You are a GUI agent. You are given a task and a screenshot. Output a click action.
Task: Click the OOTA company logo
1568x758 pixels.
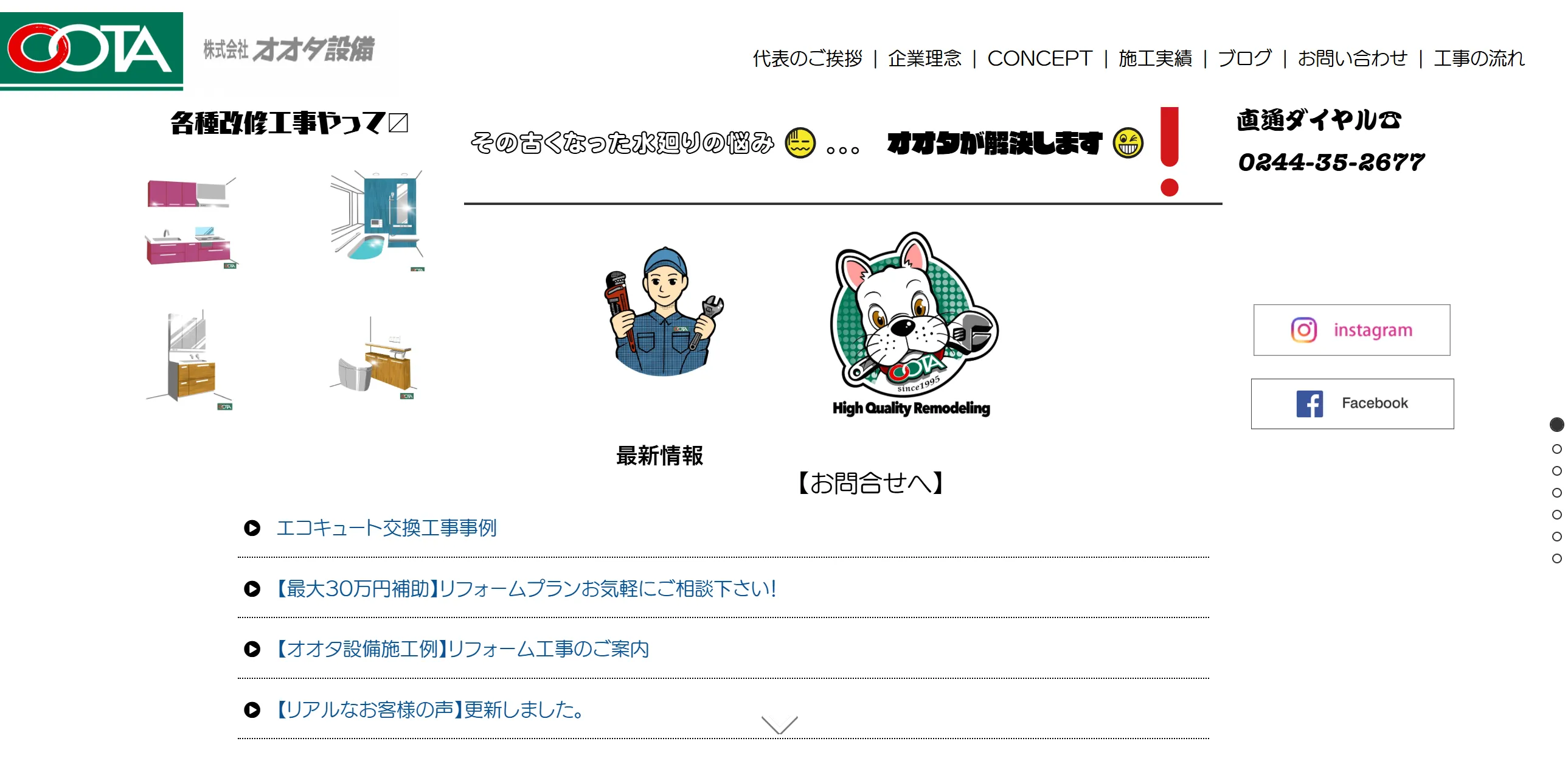(91, 51)
